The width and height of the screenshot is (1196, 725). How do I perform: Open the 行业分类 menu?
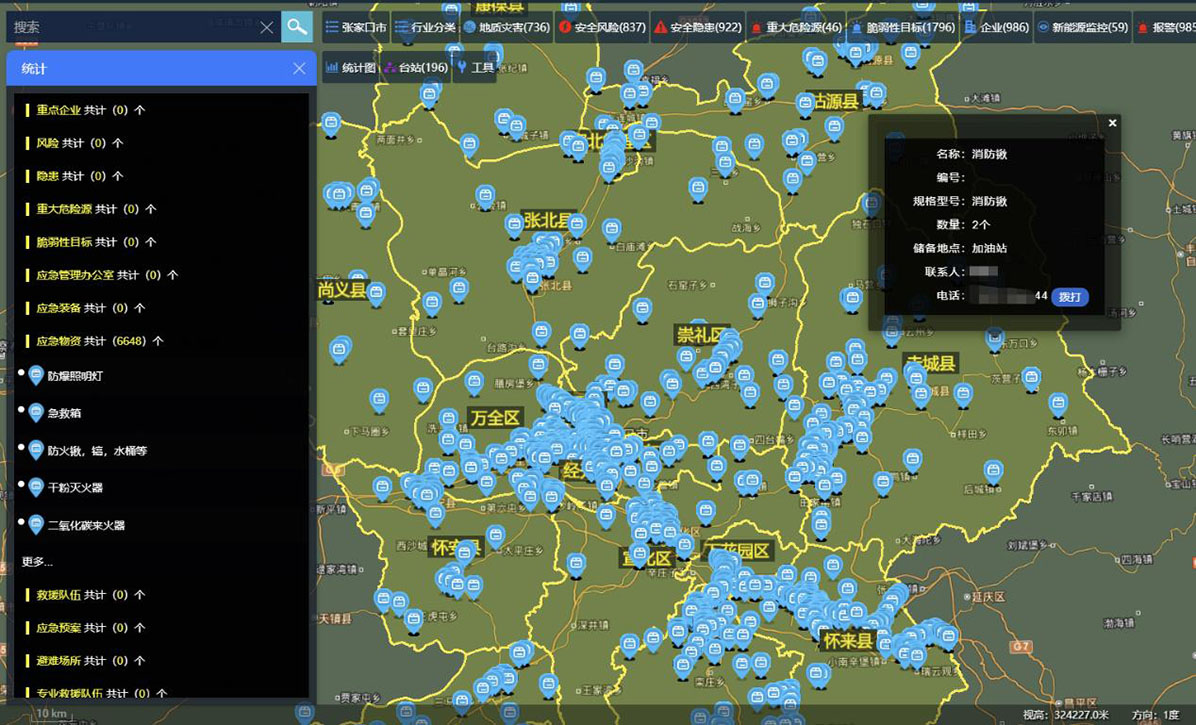point(425,27)
